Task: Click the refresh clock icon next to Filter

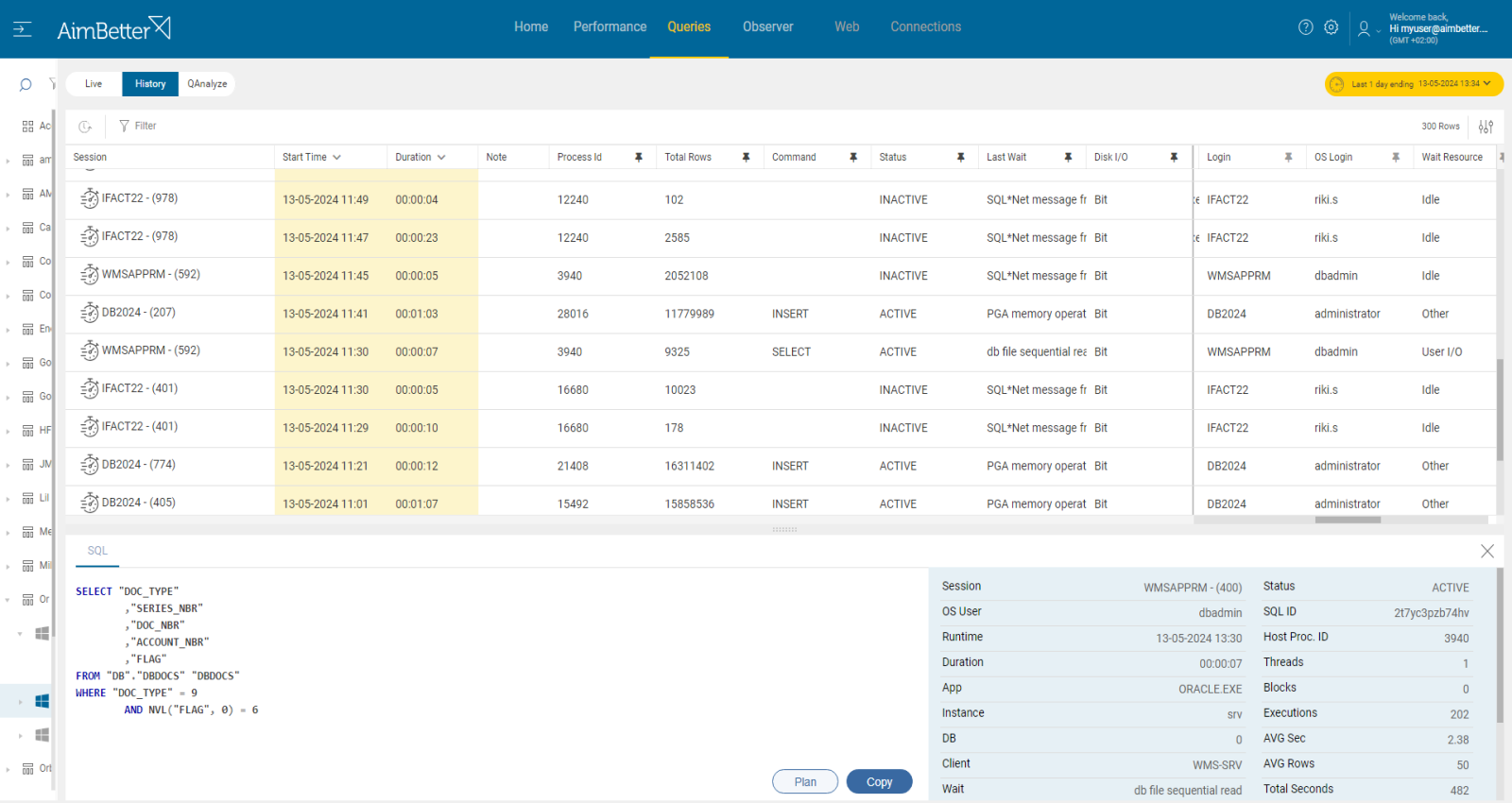Action: (x=85, y=127)
